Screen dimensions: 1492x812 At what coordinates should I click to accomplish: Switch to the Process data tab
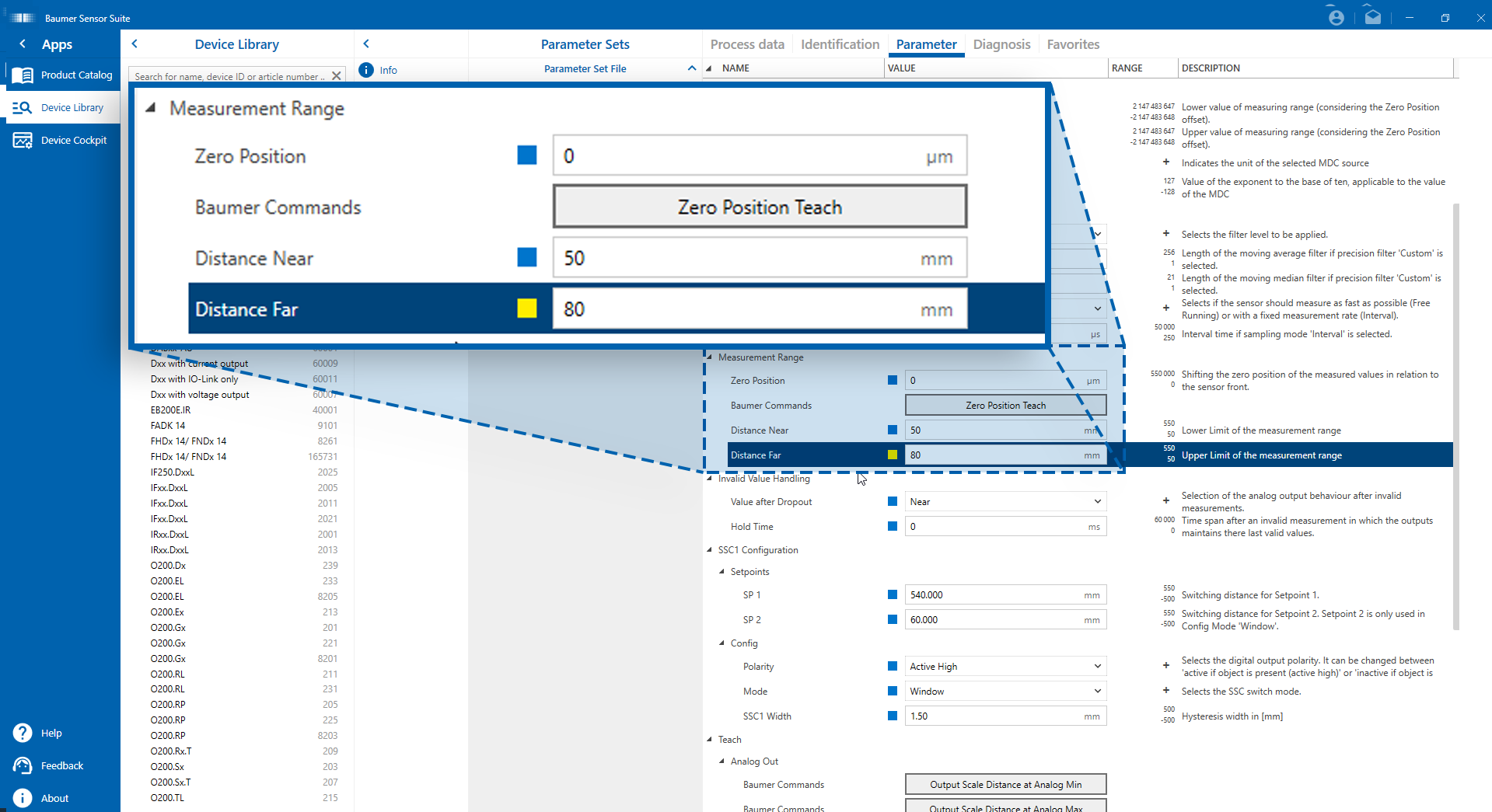747,44
